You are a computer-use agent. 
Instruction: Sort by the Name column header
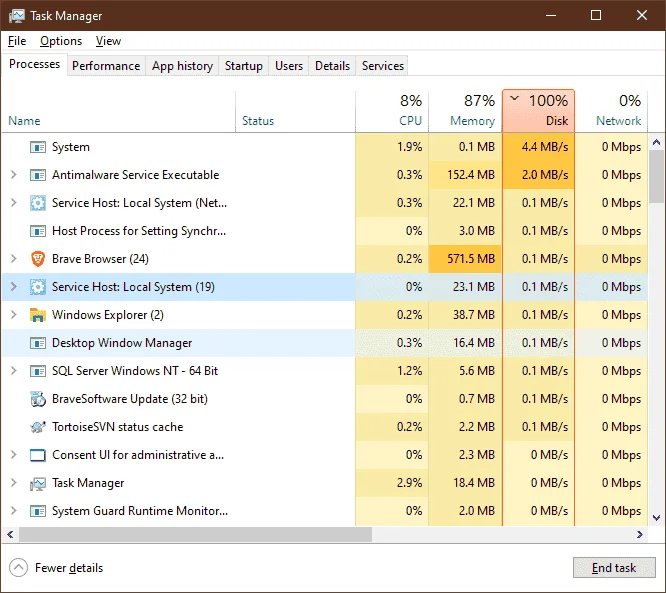pyautogui.click(x=119, y=111)
